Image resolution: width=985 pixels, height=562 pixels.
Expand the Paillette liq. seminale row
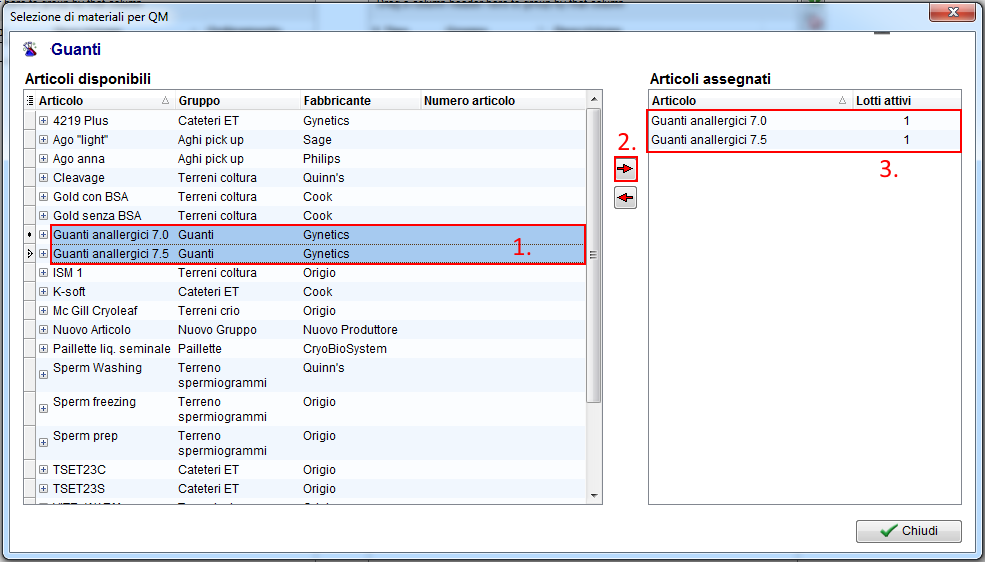click(43, 349)
